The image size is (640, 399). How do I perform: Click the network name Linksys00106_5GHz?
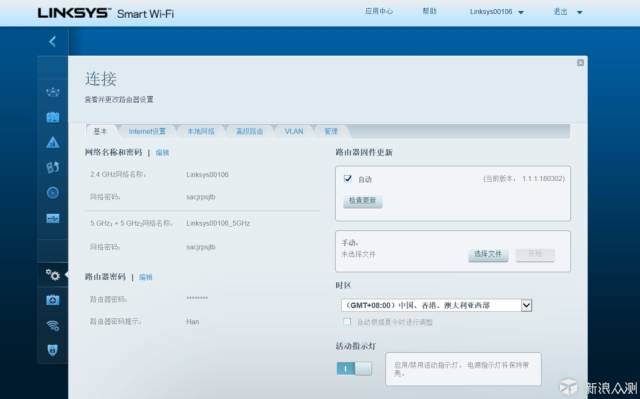(218, 223)
